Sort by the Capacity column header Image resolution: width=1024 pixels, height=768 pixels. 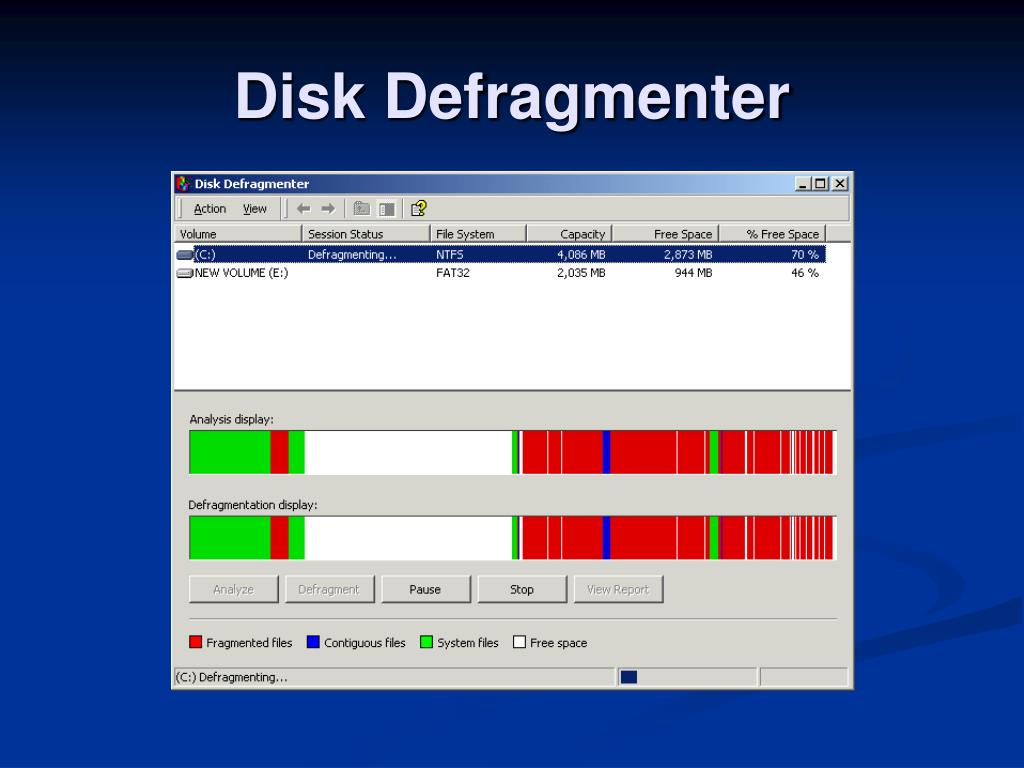pos(569,234)
